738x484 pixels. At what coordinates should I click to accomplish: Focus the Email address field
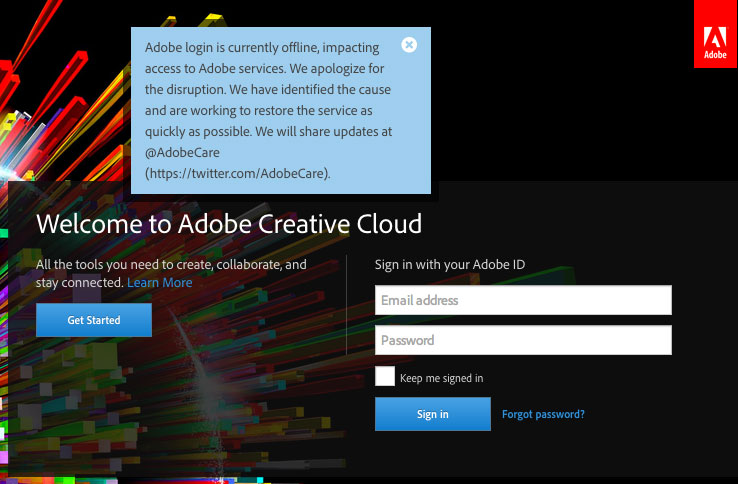coord(523,300)
